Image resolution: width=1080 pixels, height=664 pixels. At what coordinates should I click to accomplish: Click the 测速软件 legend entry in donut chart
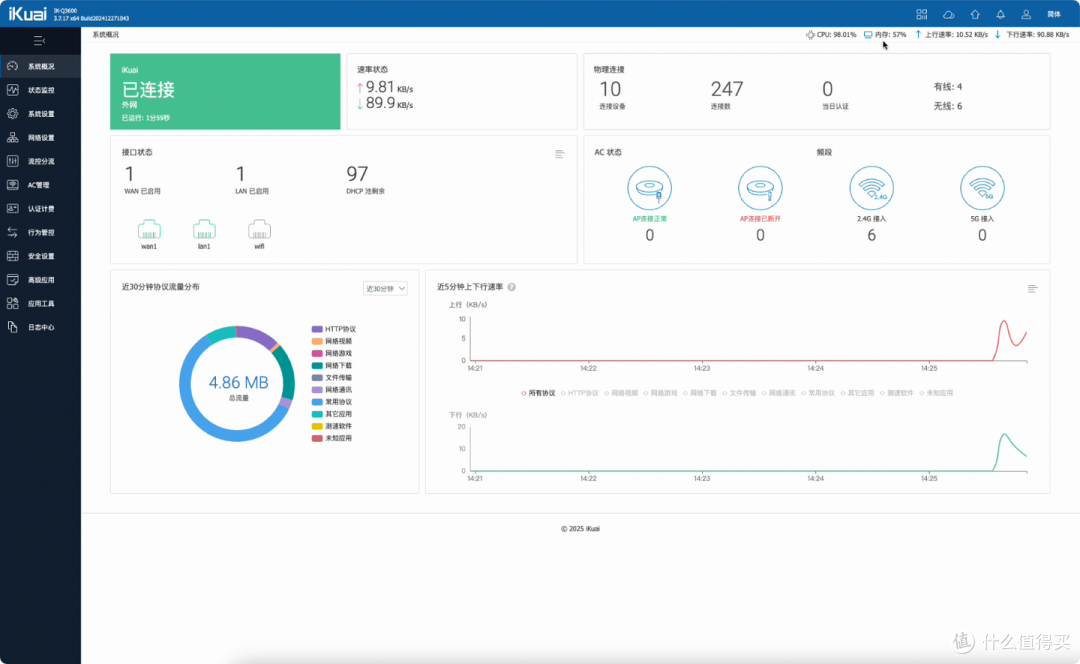(x=332, y=426)
